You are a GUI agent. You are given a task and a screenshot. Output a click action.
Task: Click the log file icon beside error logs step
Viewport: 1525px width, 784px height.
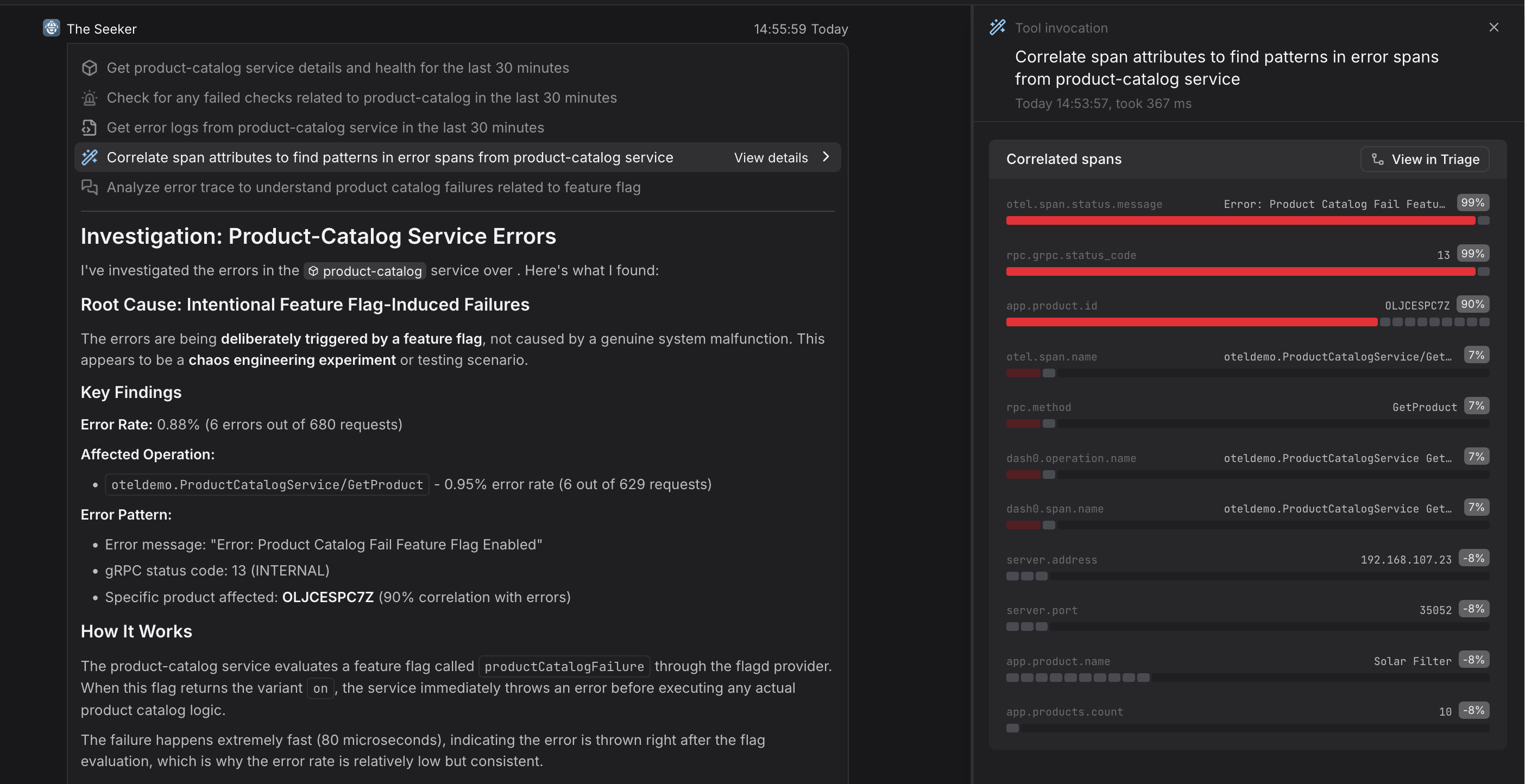pos(90,128)
